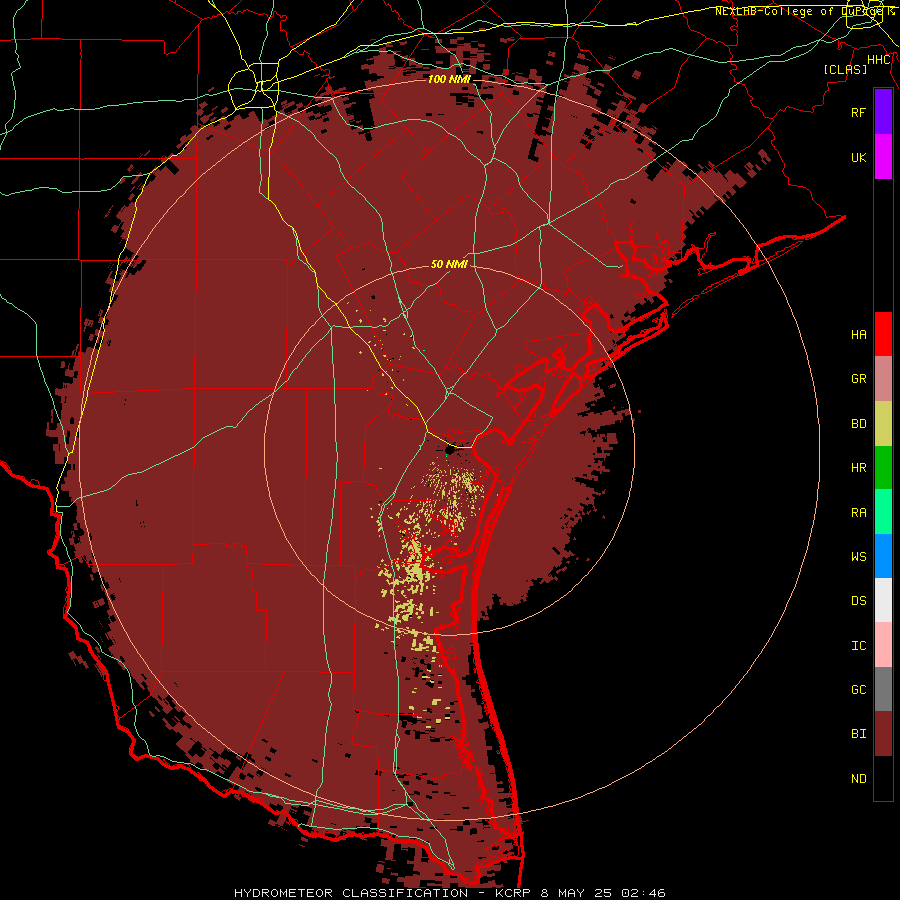Click the BI dark red swatch

[883, 734]
